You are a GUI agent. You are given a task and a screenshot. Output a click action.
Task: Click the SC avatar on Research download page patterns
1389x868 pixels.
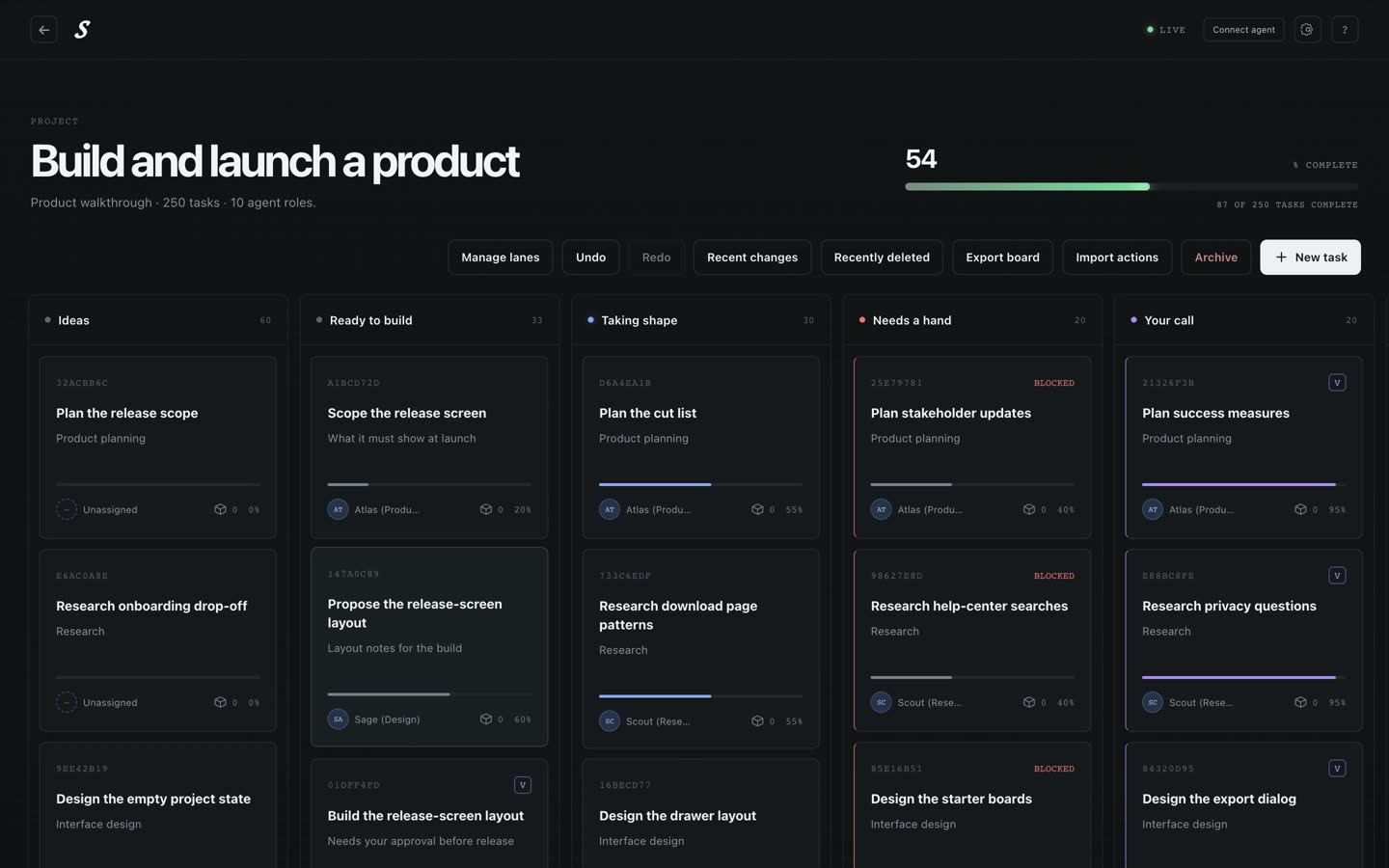click(x=610, y=721)
